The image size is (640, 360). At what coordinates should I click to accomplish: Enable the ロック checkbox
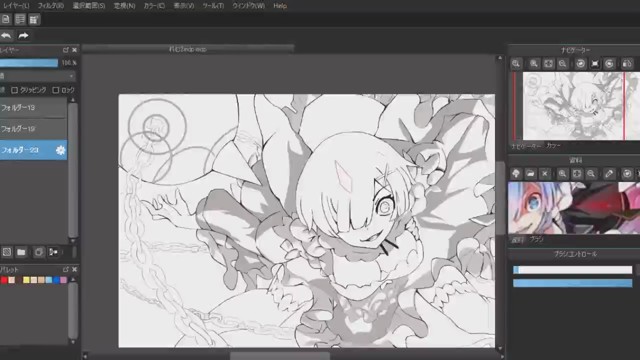point(56,90)
